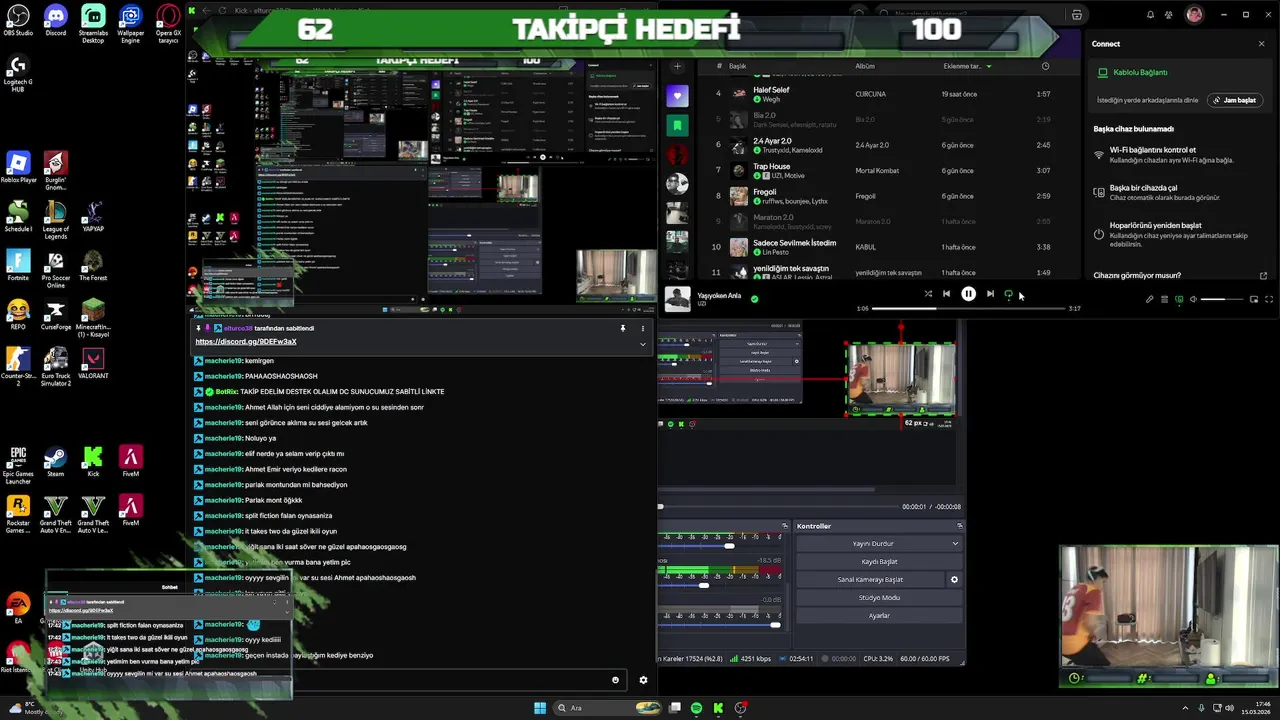Mute Spotify volume speaker icon

point(1194,299)
